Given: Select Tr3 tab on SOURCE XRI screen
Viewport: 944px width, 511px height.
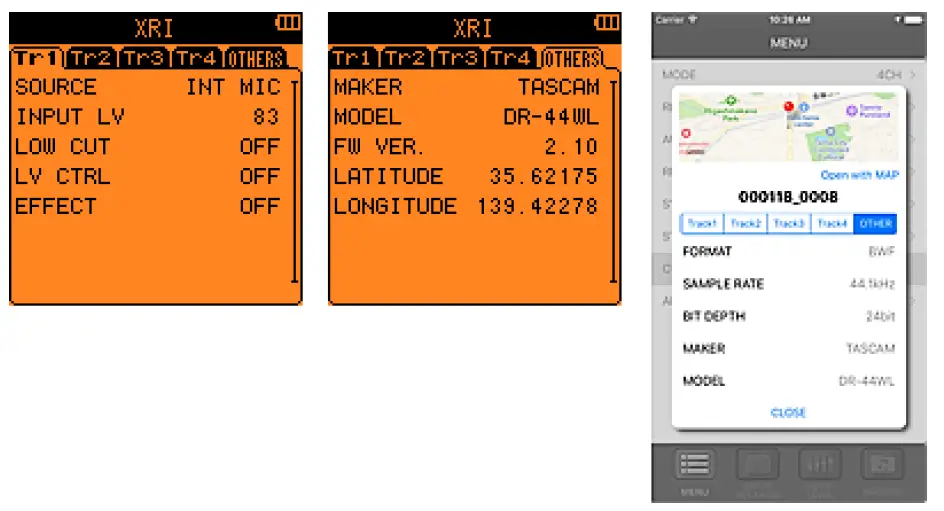Looking at the screenshot, I should [144, 58].
